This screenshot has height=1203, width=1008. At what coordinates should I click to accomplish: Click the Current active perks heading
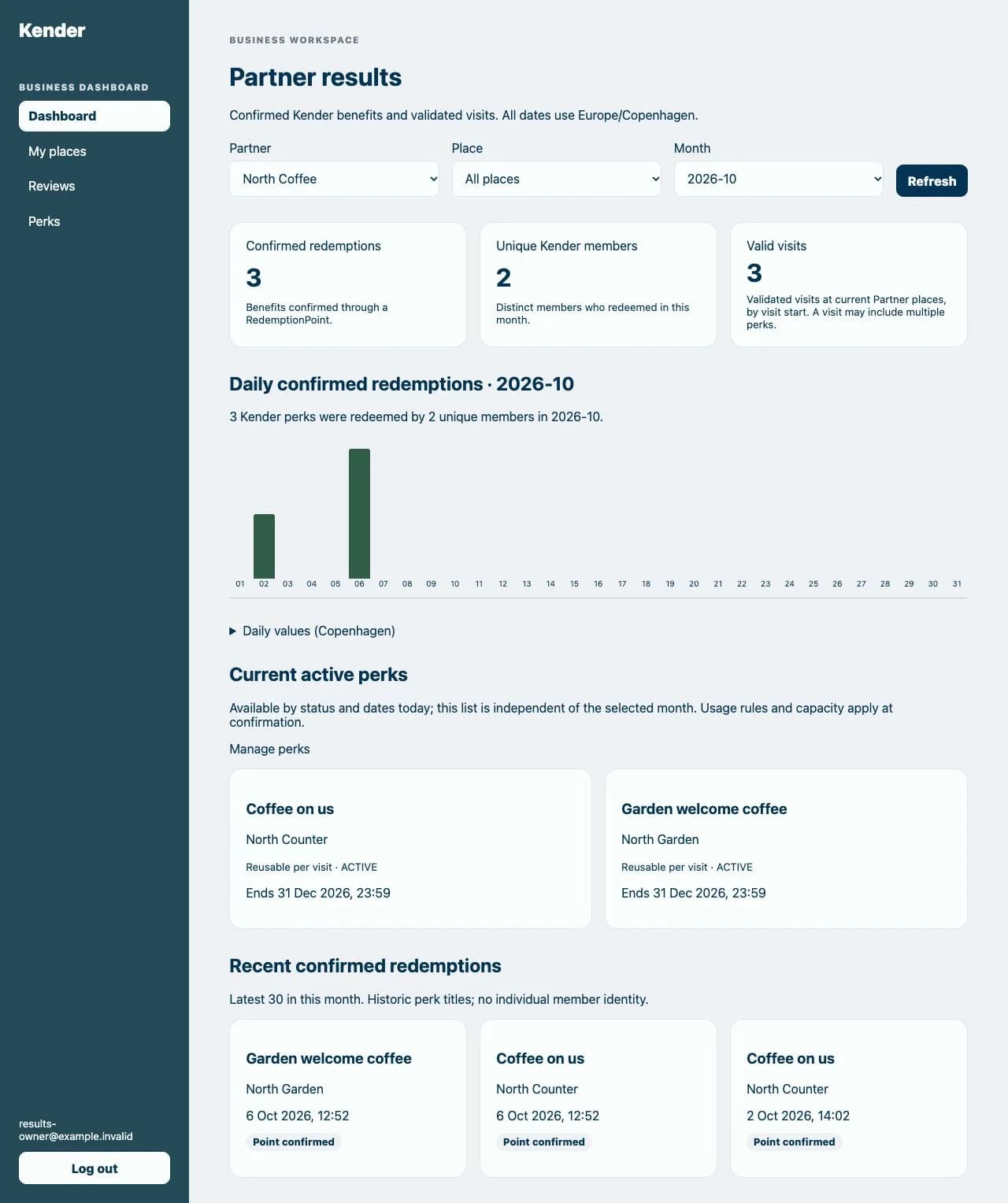tap(318, 675)
